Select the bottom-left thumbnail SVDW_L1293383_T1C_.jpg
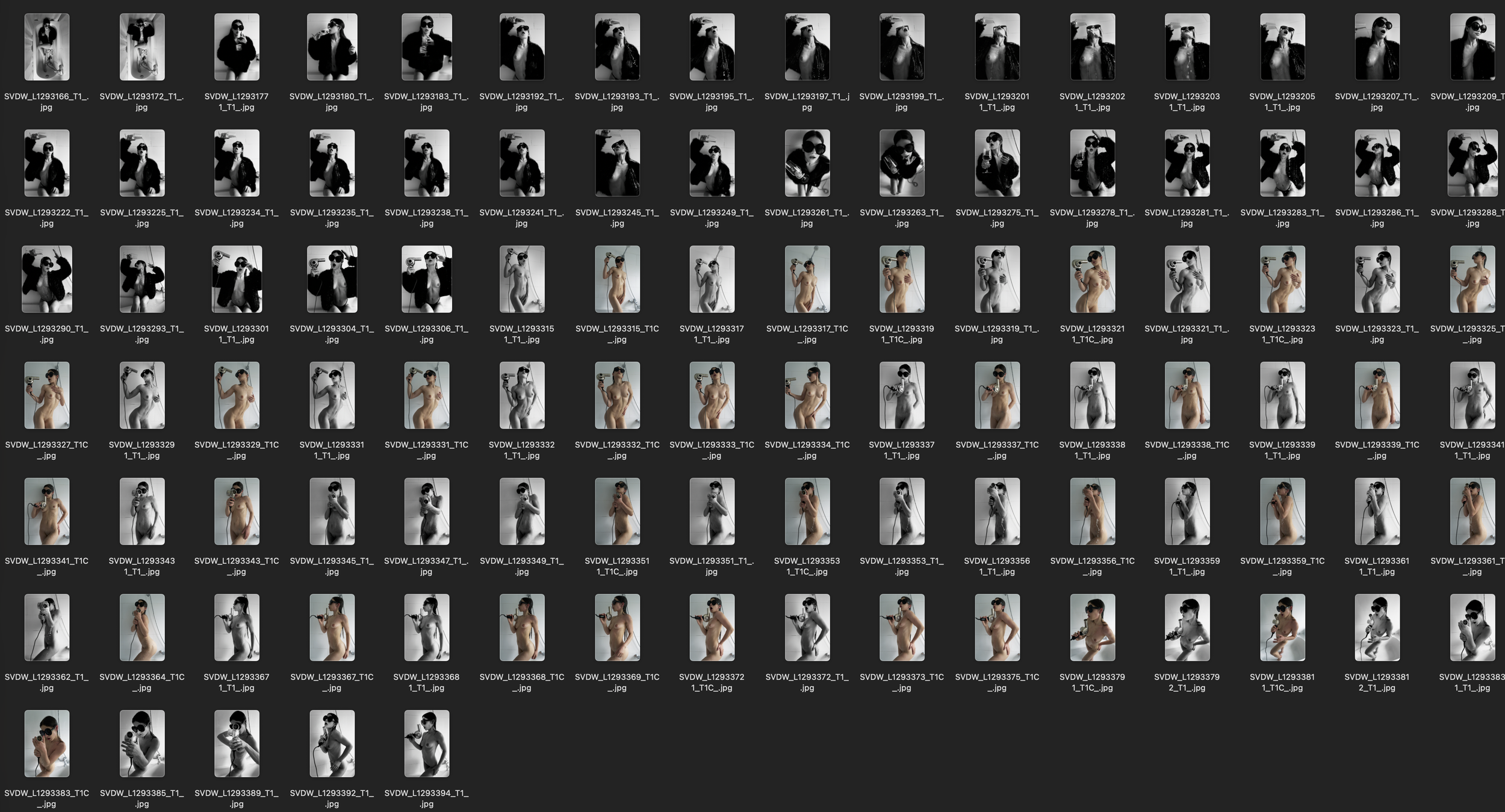Image resolution: width=1505 pixels, height=812 pixels. pos(47,743)
